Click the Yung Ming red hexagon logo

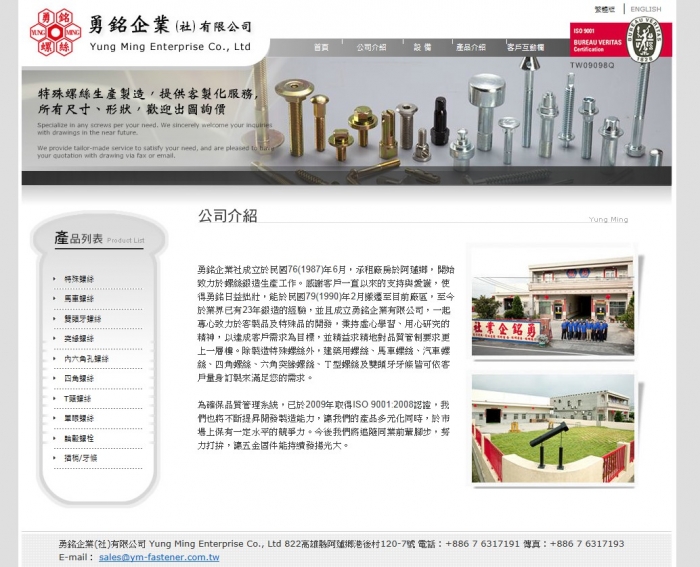click(55, 33)
